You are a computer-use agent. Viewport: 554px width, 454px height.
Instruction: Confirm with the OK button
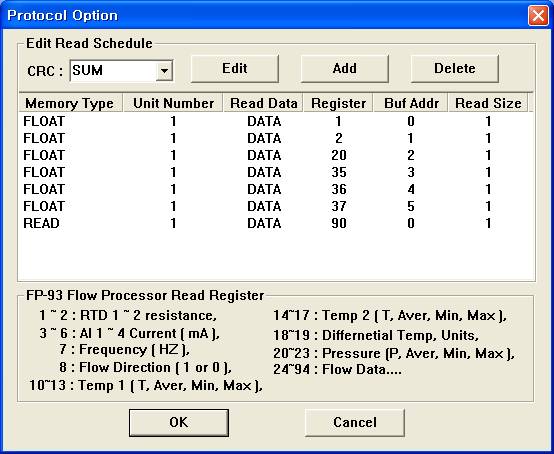[179, 423]
